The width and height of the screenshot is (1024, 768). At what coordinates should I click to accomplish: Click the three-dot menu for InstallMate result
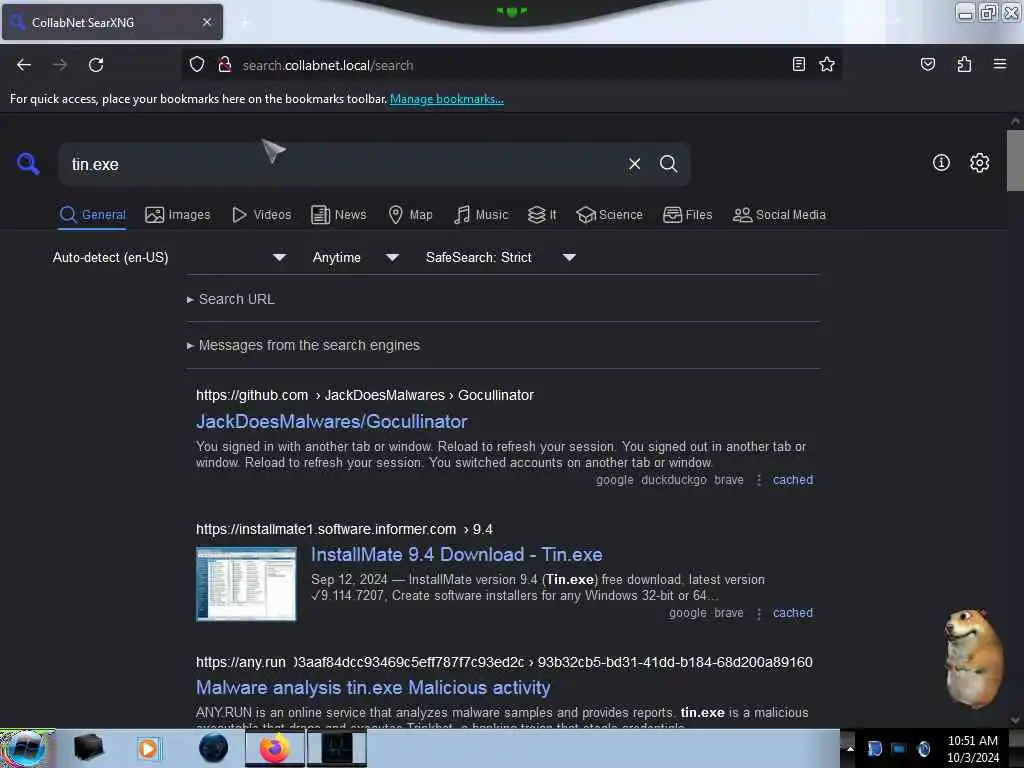(x=758, y=613)
